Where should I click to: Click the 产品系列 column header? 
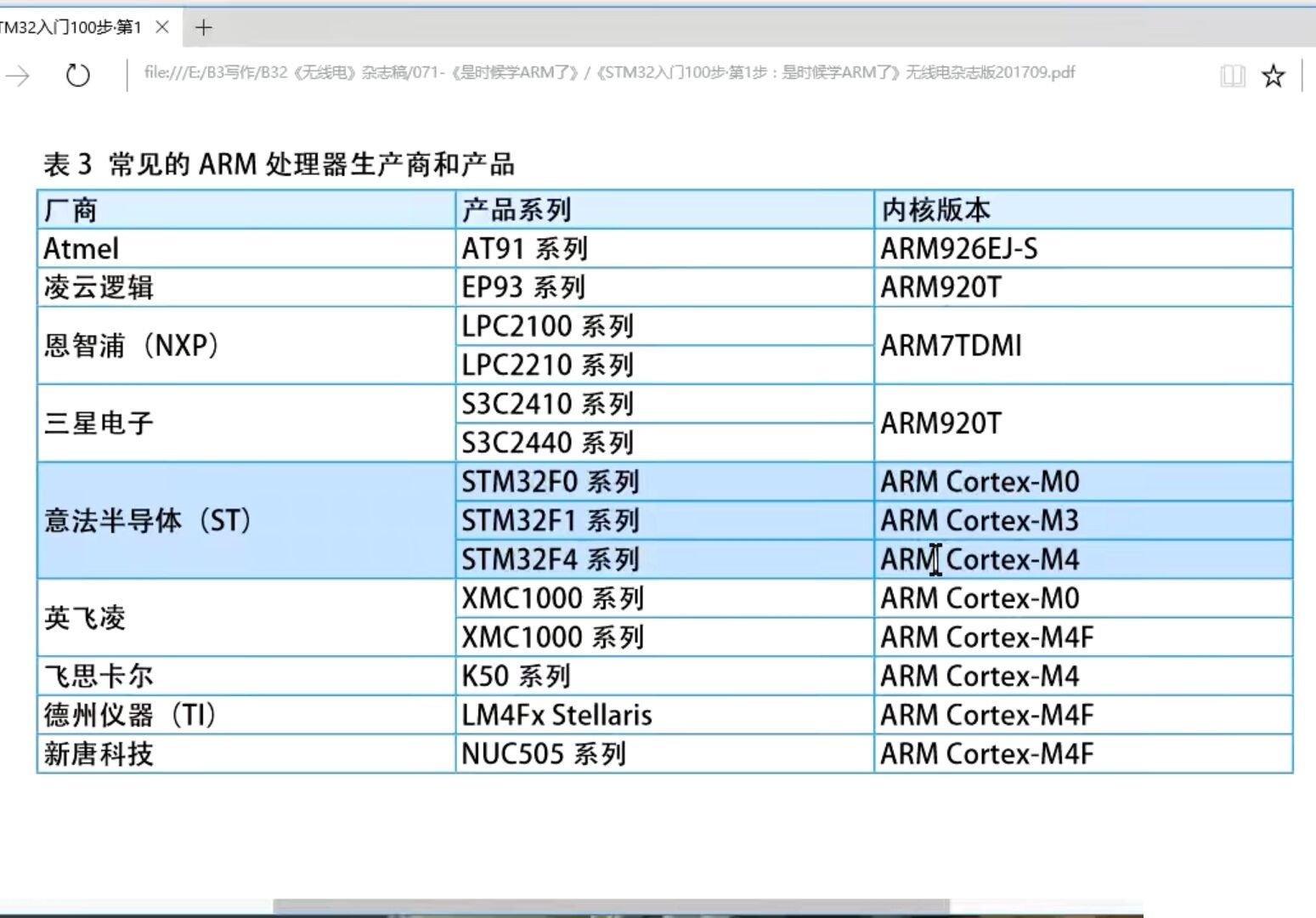664,209
